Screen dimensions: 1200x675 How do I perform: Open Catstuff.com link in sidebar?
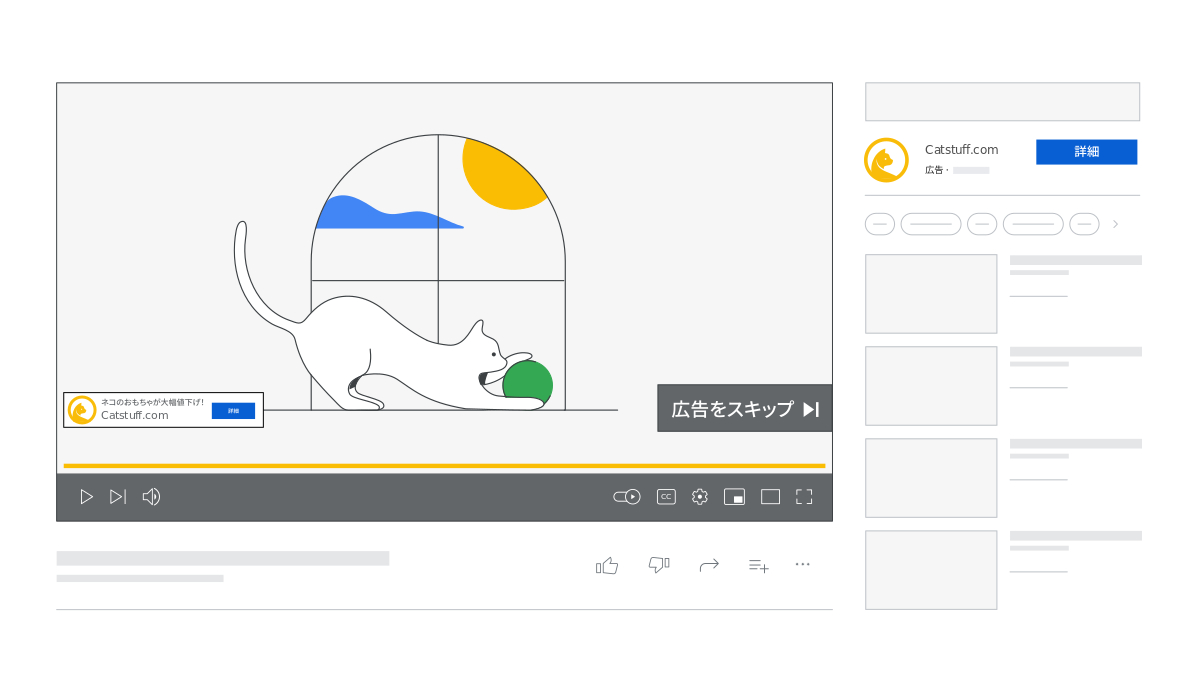coord(961,150)
